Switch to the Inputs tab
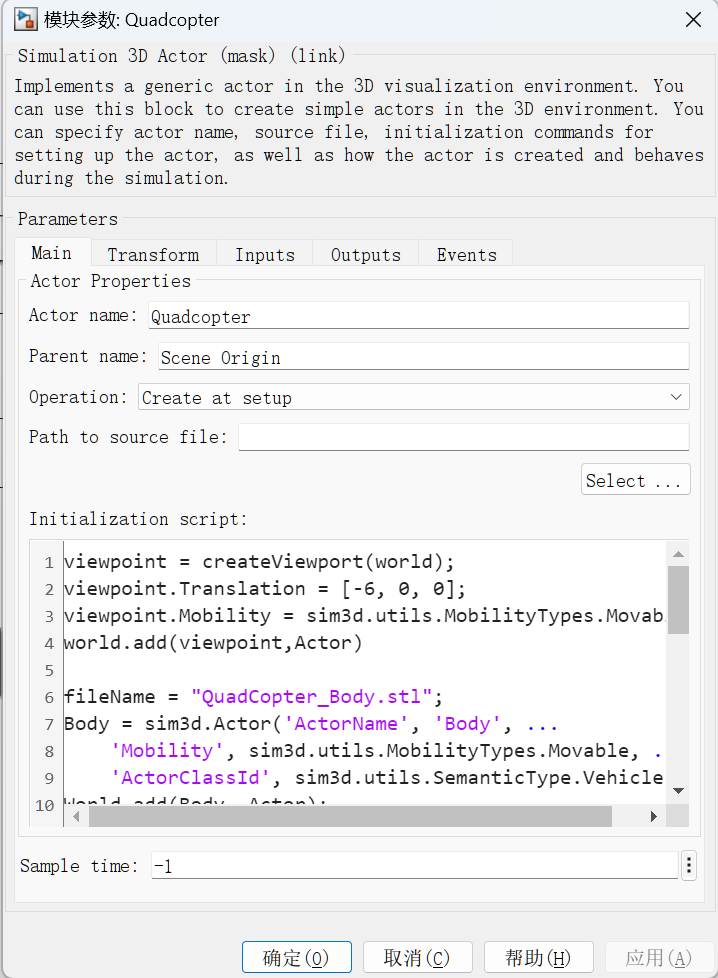The height and width of the screenshot is (978, 718). 265,255
